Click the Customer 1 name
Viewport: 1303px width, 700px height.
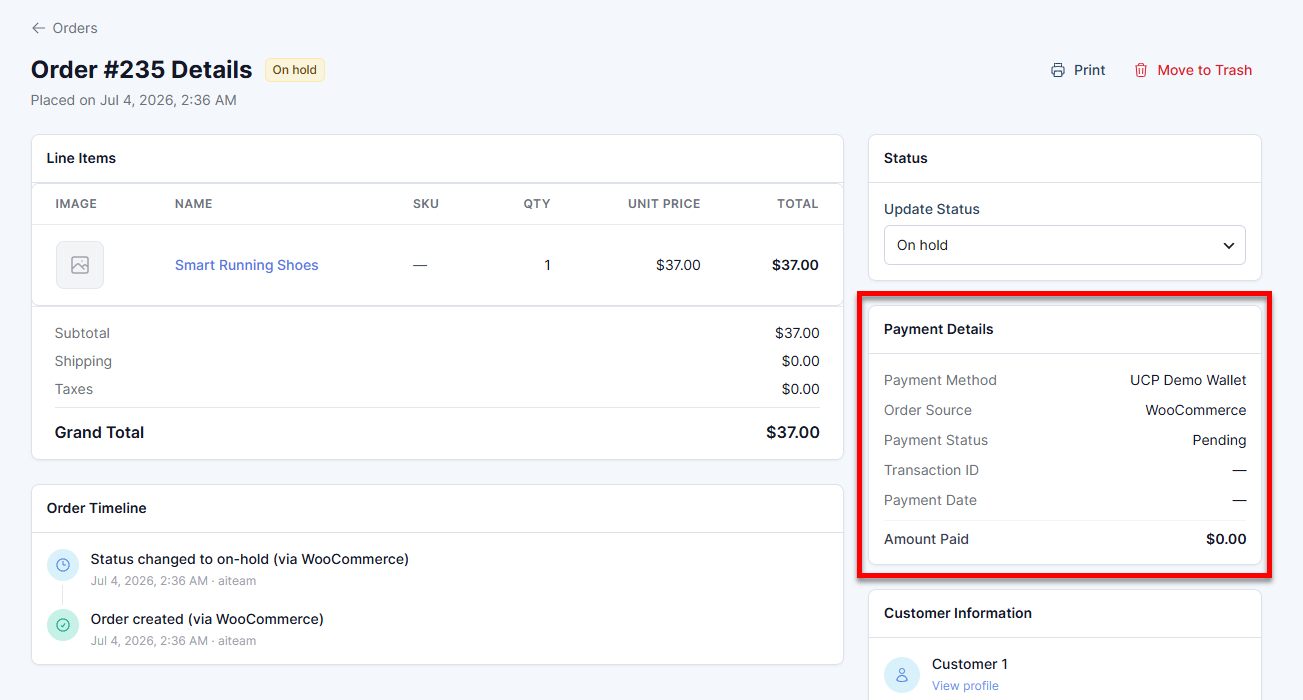(x=970, y=664)
